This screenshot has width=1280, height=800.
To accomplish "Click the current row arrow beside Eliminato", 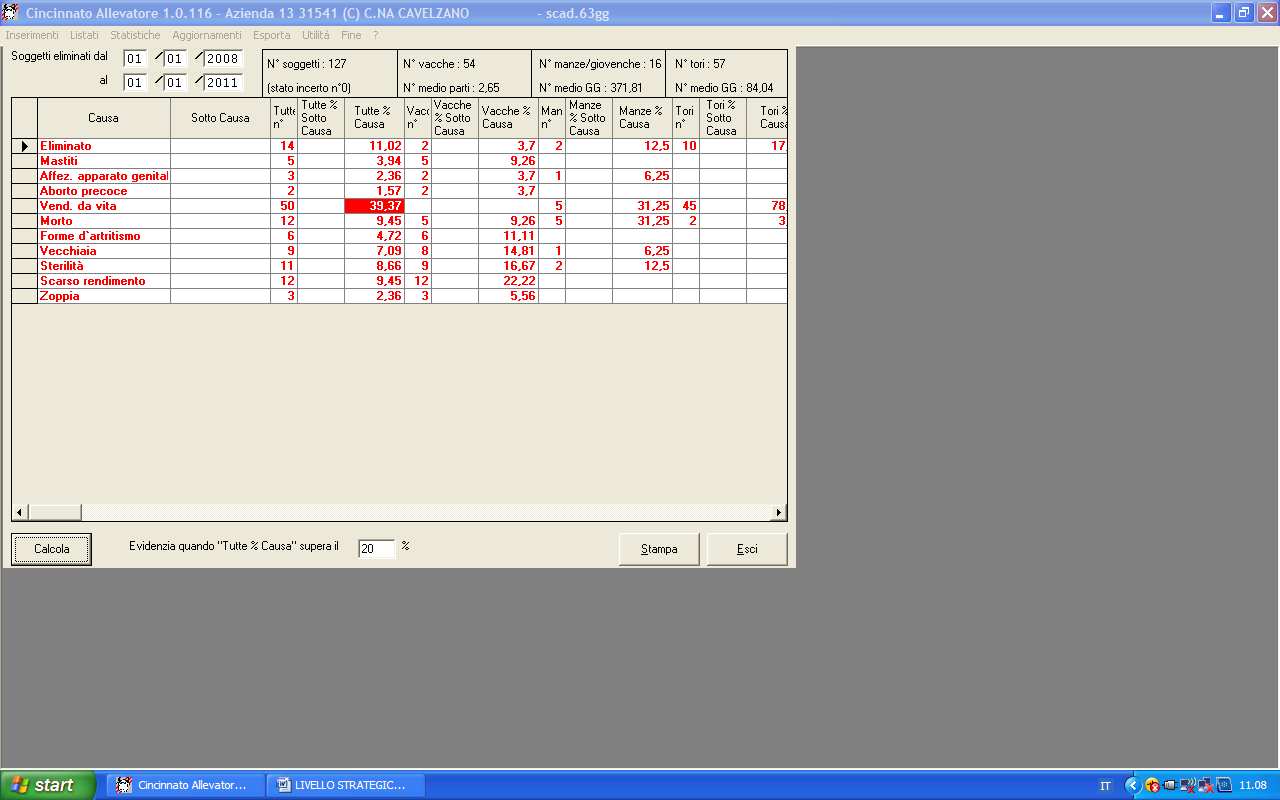I will click(24, 146).
